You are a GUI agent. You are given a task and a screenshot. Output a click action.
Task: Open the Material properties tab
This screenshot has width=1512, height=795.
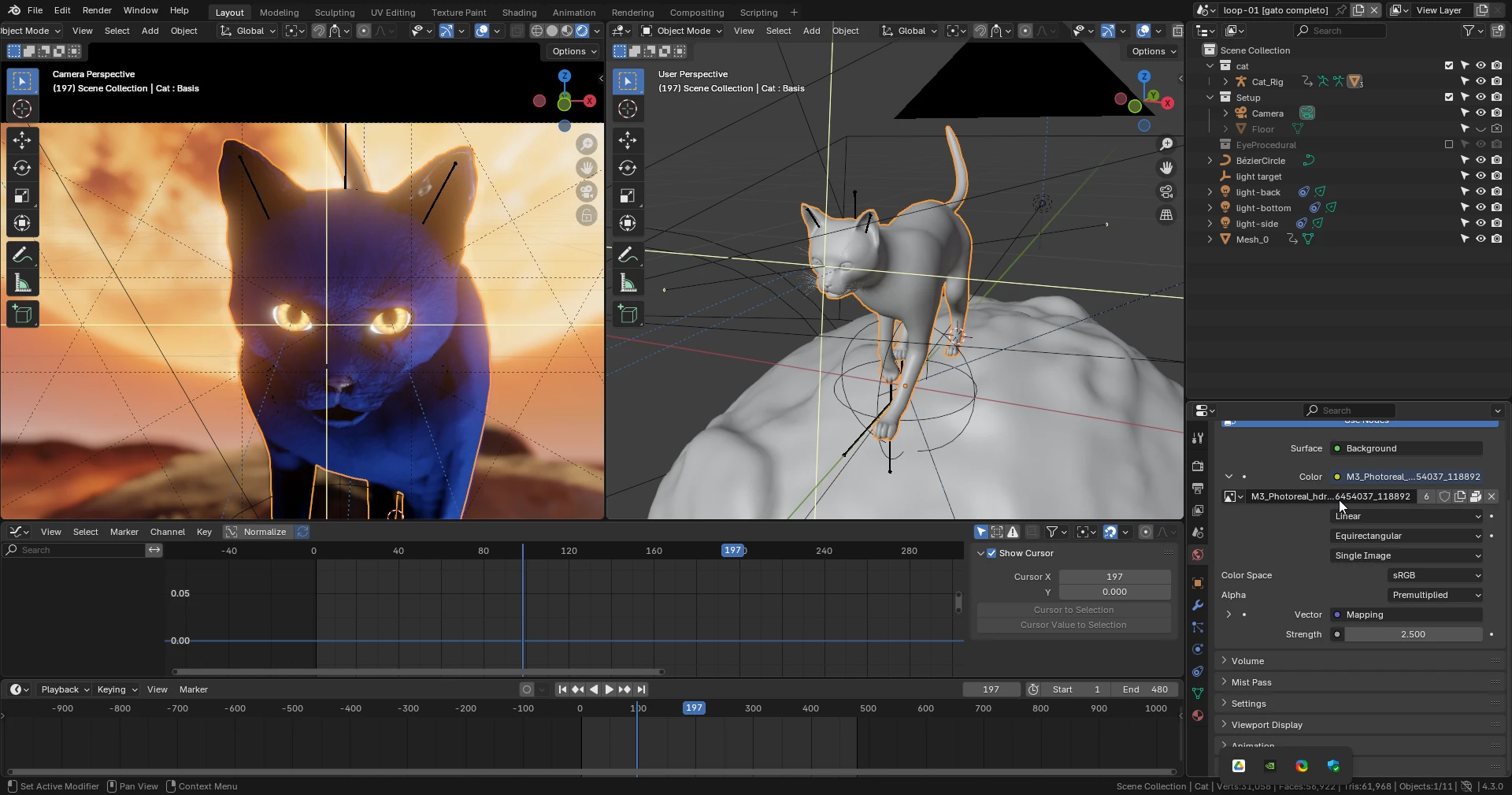click(1198, 715)
